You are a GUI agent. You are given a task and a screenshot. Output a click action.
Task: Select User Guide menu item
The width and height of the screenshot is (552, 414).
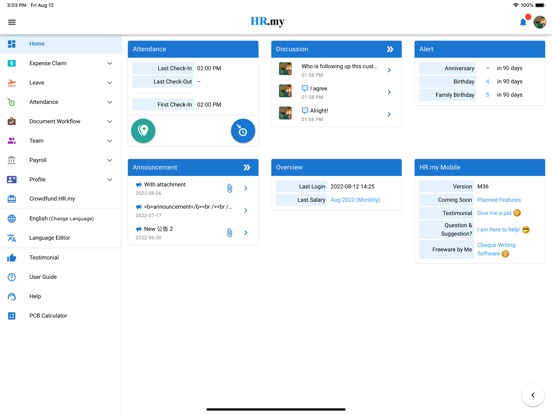click(61, 277)
